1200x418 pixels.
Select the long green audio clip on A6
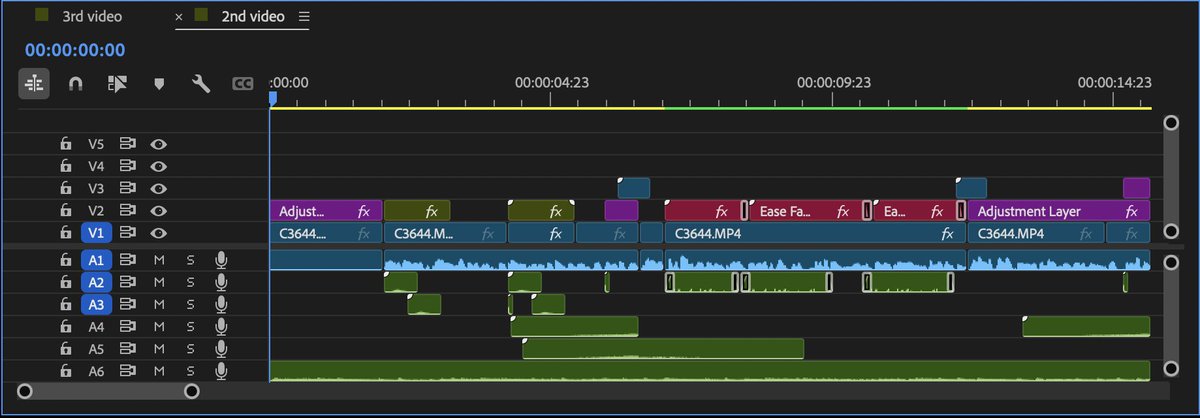pyautogui.click(x=710, y=370)
